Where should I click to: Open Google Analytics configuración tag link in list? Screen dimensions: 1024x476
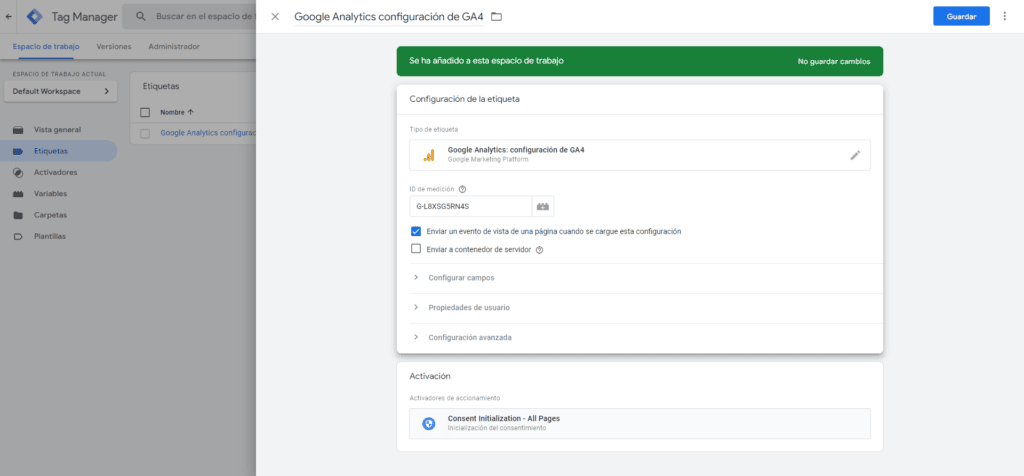point(208,133)
